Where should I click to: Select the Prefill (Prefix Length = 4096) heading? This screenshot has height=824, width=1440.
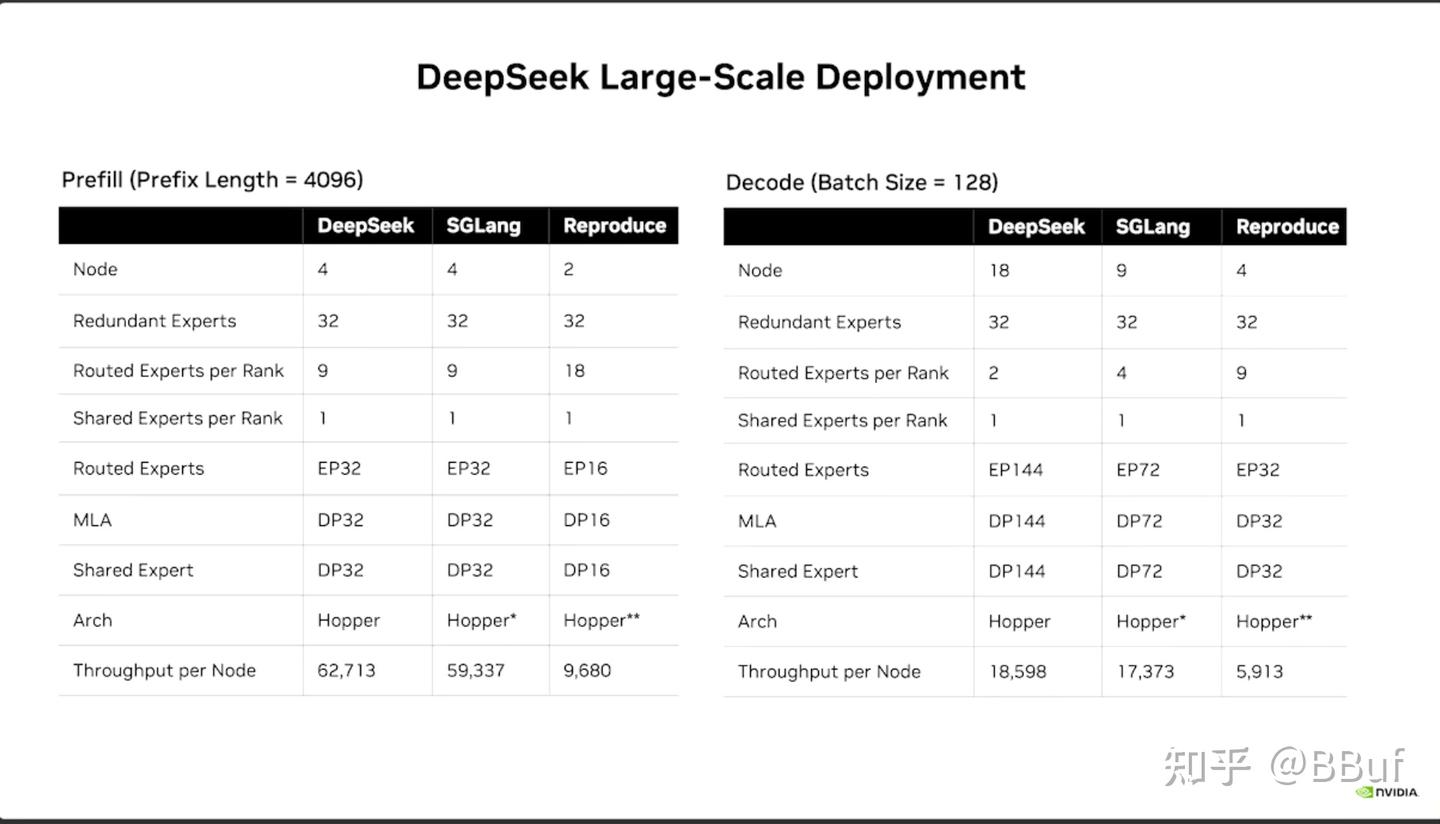point(212,180)
